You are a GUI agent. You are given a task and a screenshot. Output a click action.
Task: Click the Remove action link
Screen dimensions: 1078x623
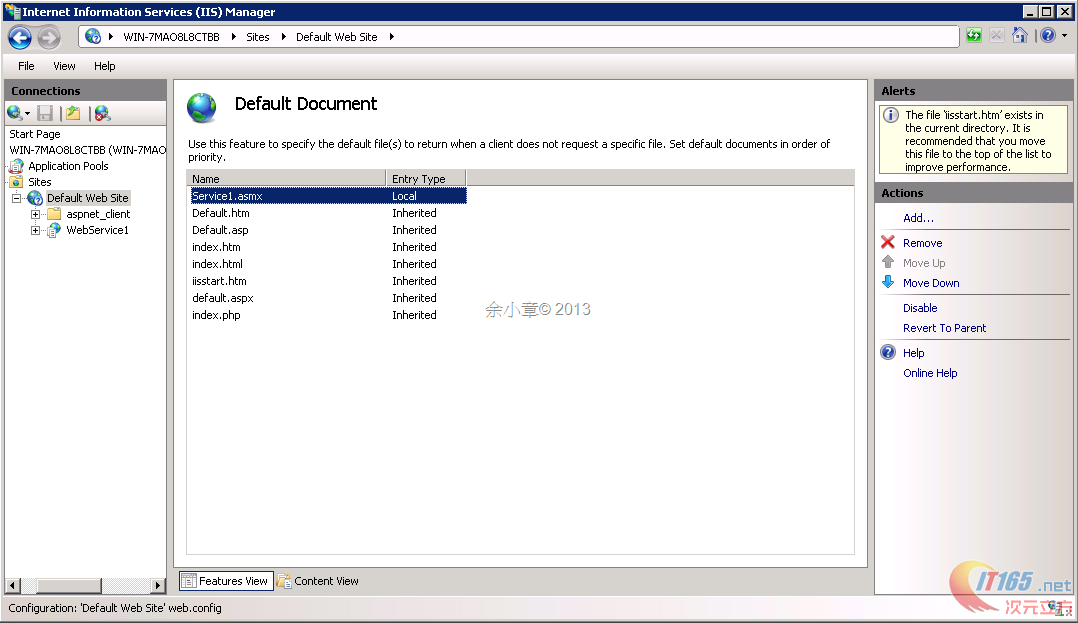pyautogui.click(x=923, y=243)
